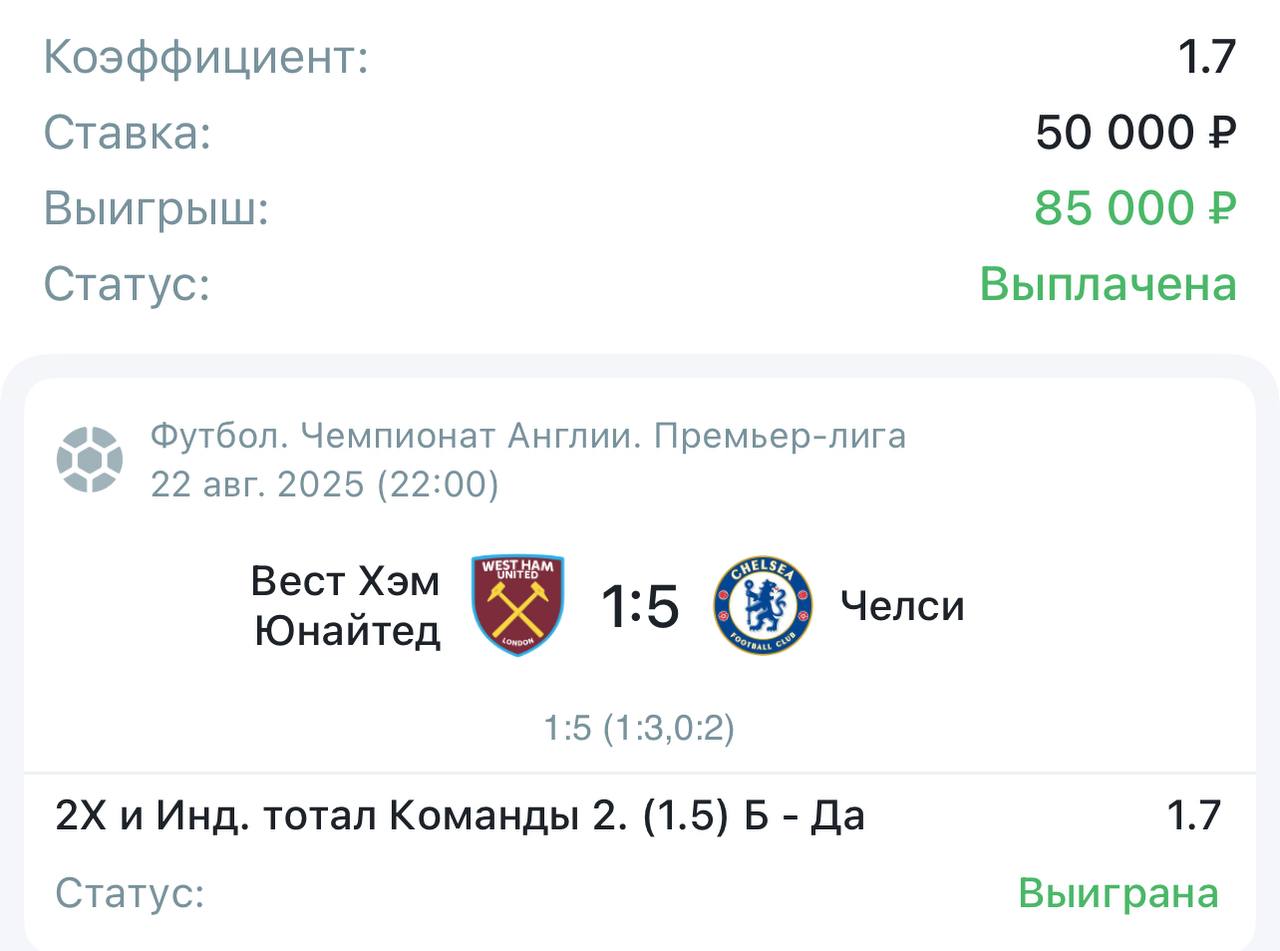
Task: Tap the 1:5 match score
Action: (x=640, y=606)
